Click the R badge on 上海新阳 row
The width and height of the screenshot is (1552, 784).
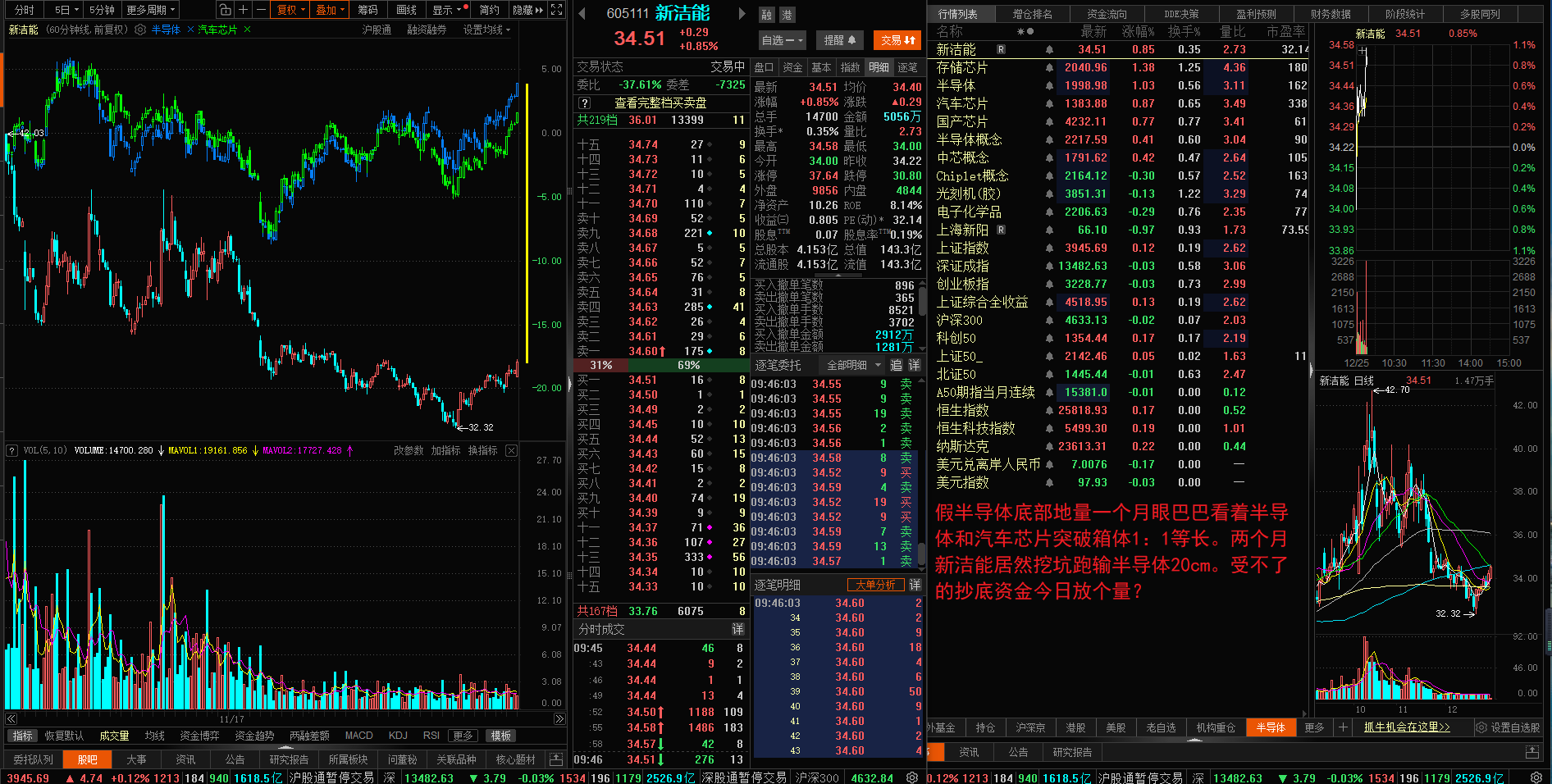(x=1001, y=230)
